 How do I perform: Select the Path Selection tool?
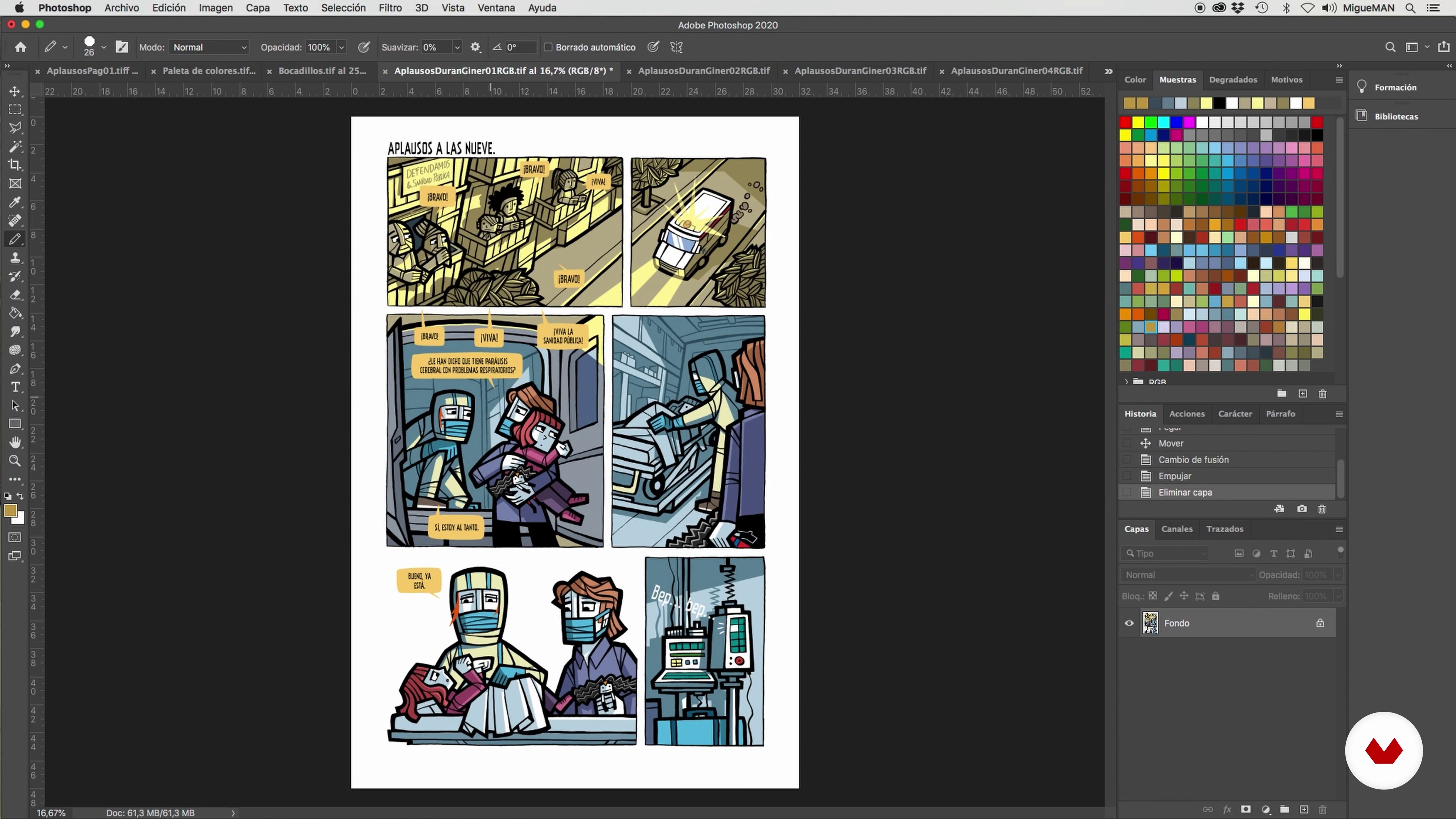click(15, 406)
